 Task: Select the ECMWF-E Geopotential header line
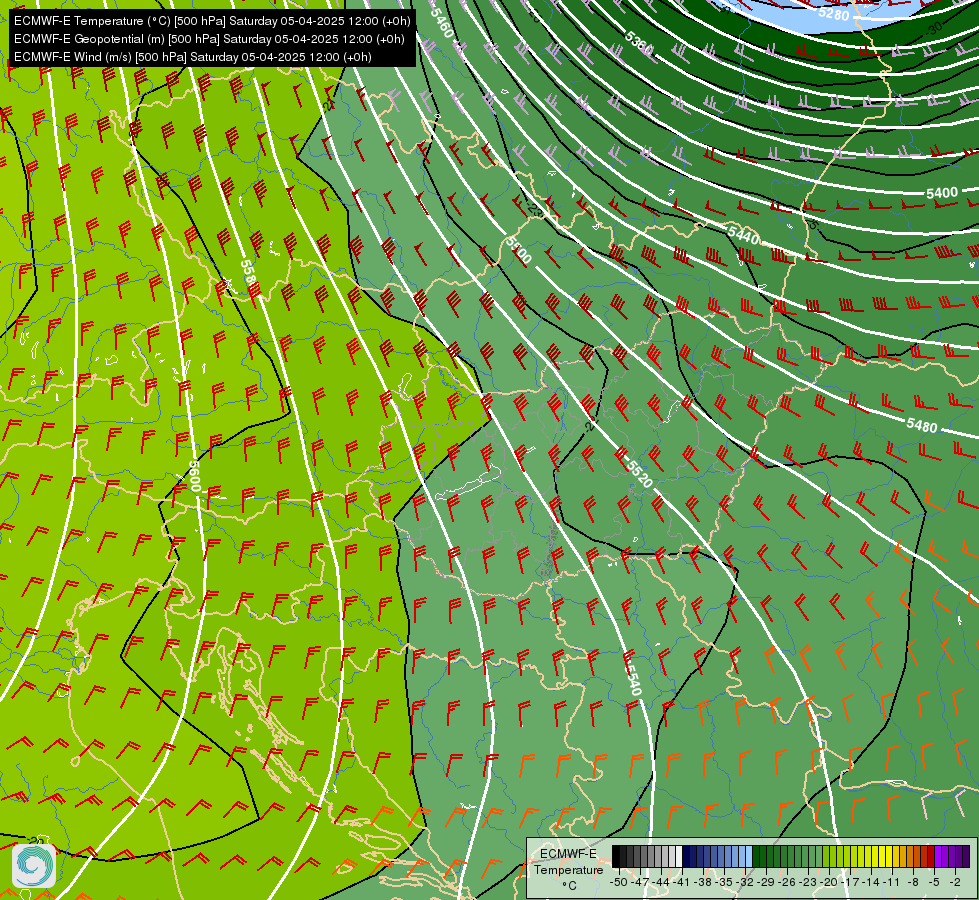coord(209,39)
